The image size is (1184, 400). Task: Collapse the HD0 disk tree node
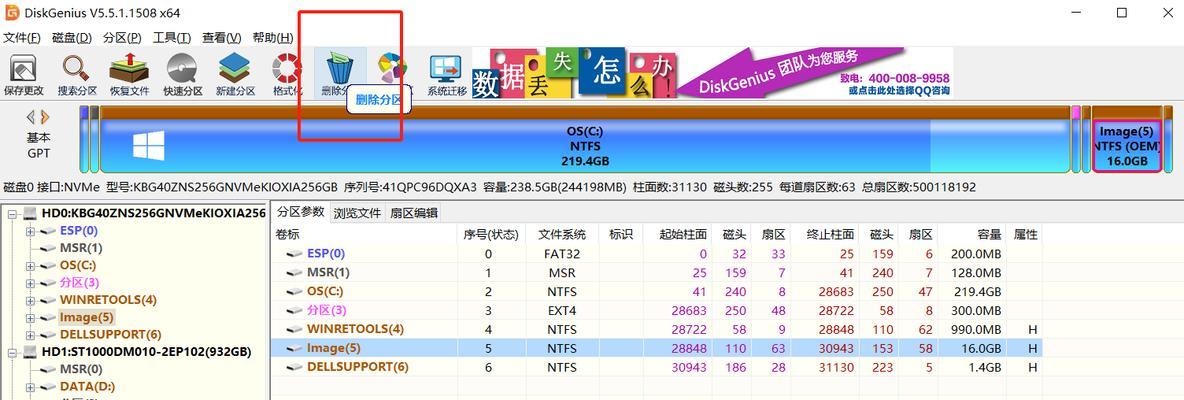(13, 214)
